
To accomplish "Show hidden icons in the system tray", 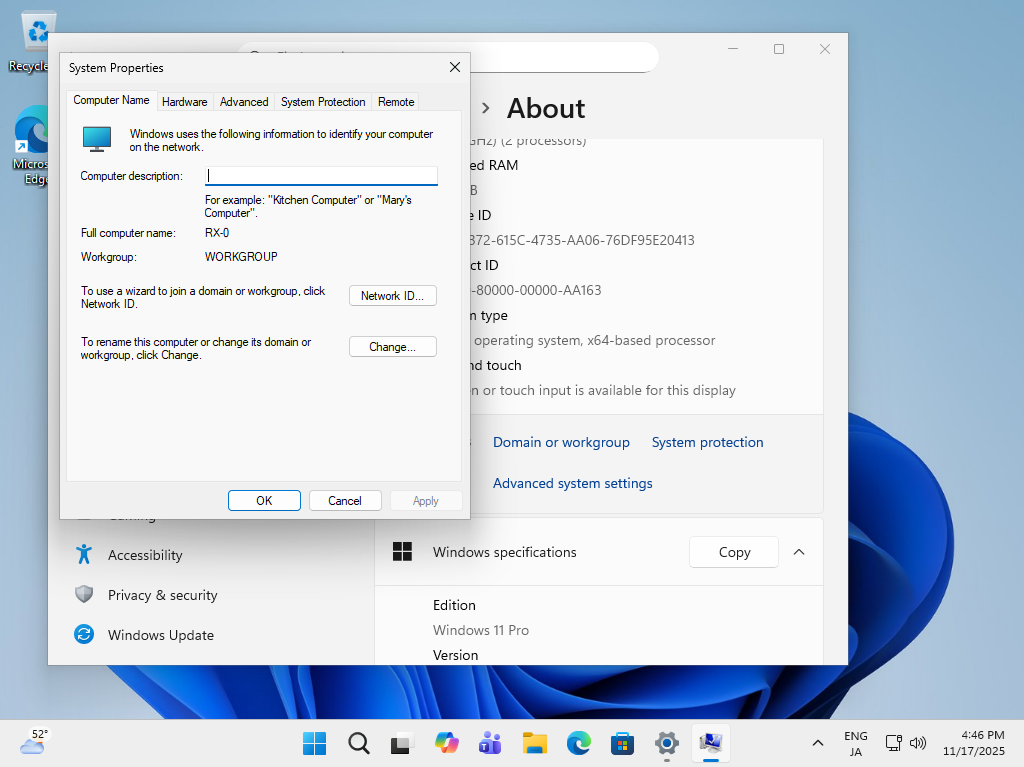I will (818, 743).
